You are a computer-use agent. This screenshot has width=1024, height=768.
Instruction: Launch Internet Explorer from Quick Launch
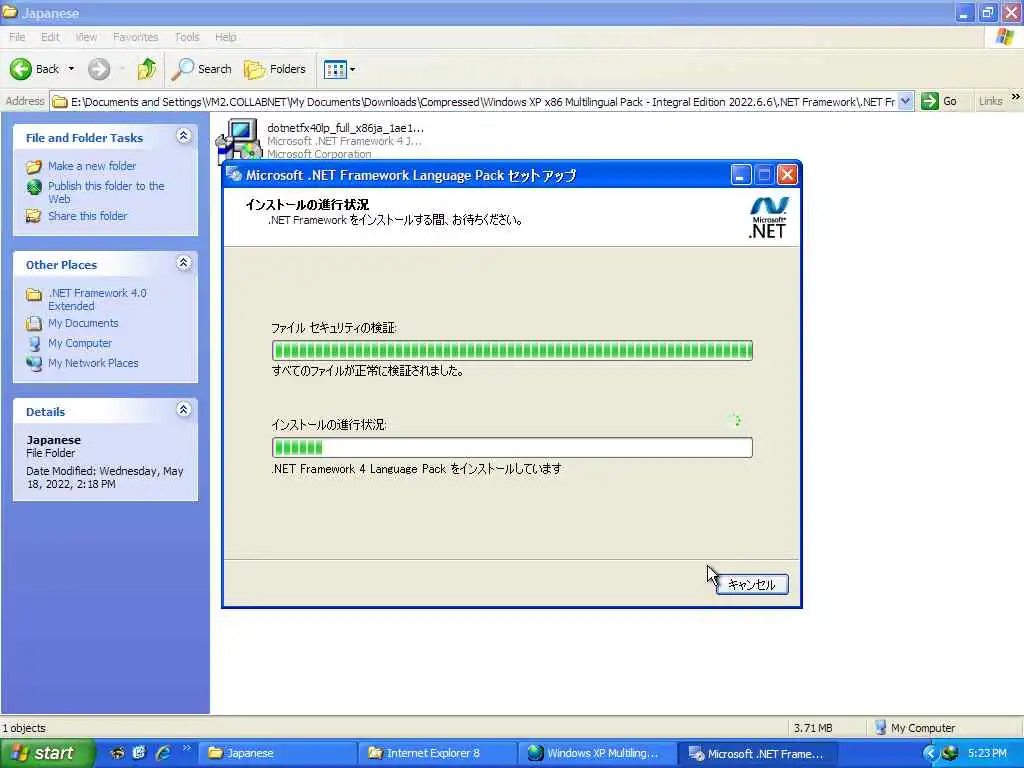pyautogui.click(x=163, y=753)
